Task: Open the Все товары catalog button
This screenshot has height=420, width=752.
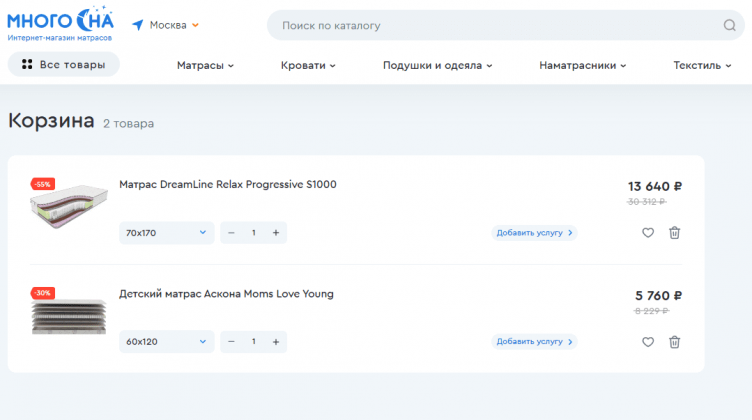Action: (x=64, y=64)
